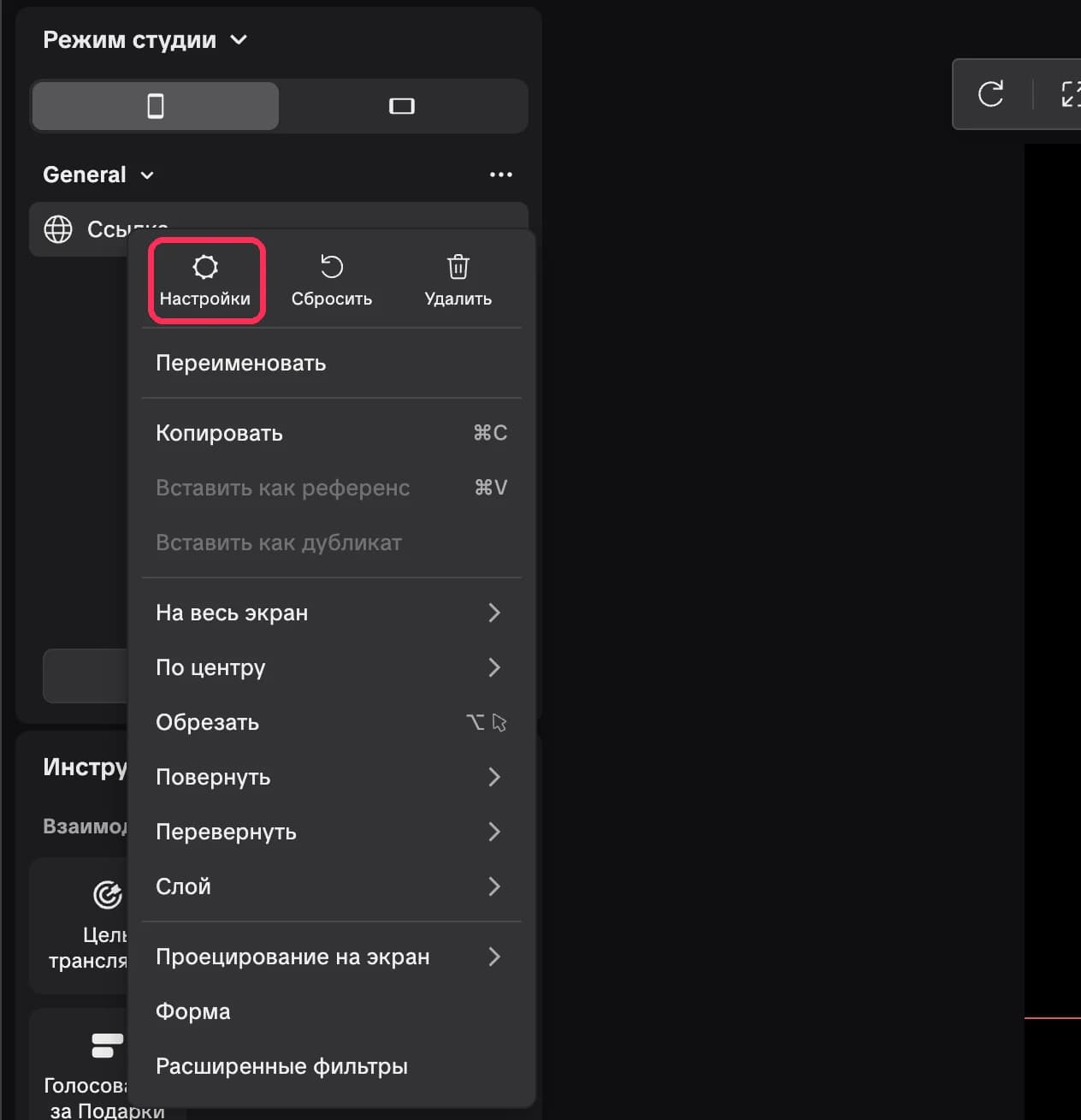This screenshot has width=1081, height=1120.
Task: Open the three-dots menu beside General
Action: click(501, 175)
